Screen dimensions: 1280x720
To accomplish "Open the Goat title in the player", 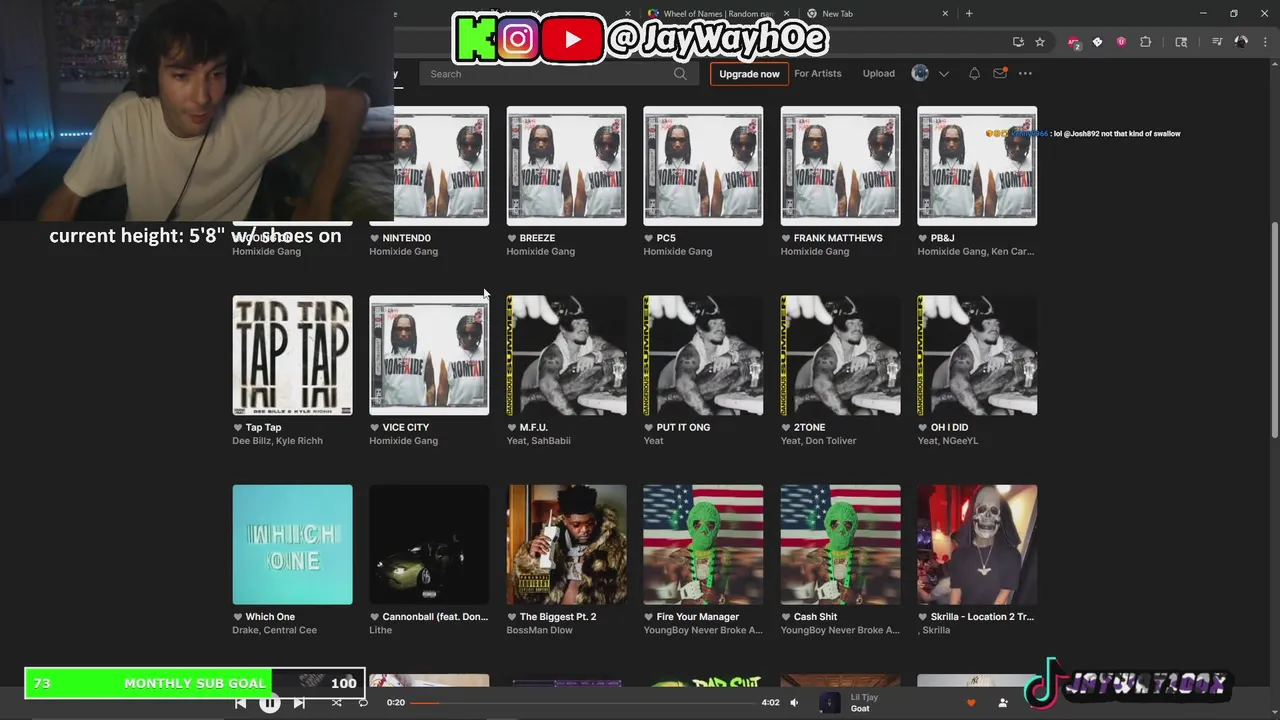I will [860, 709].
